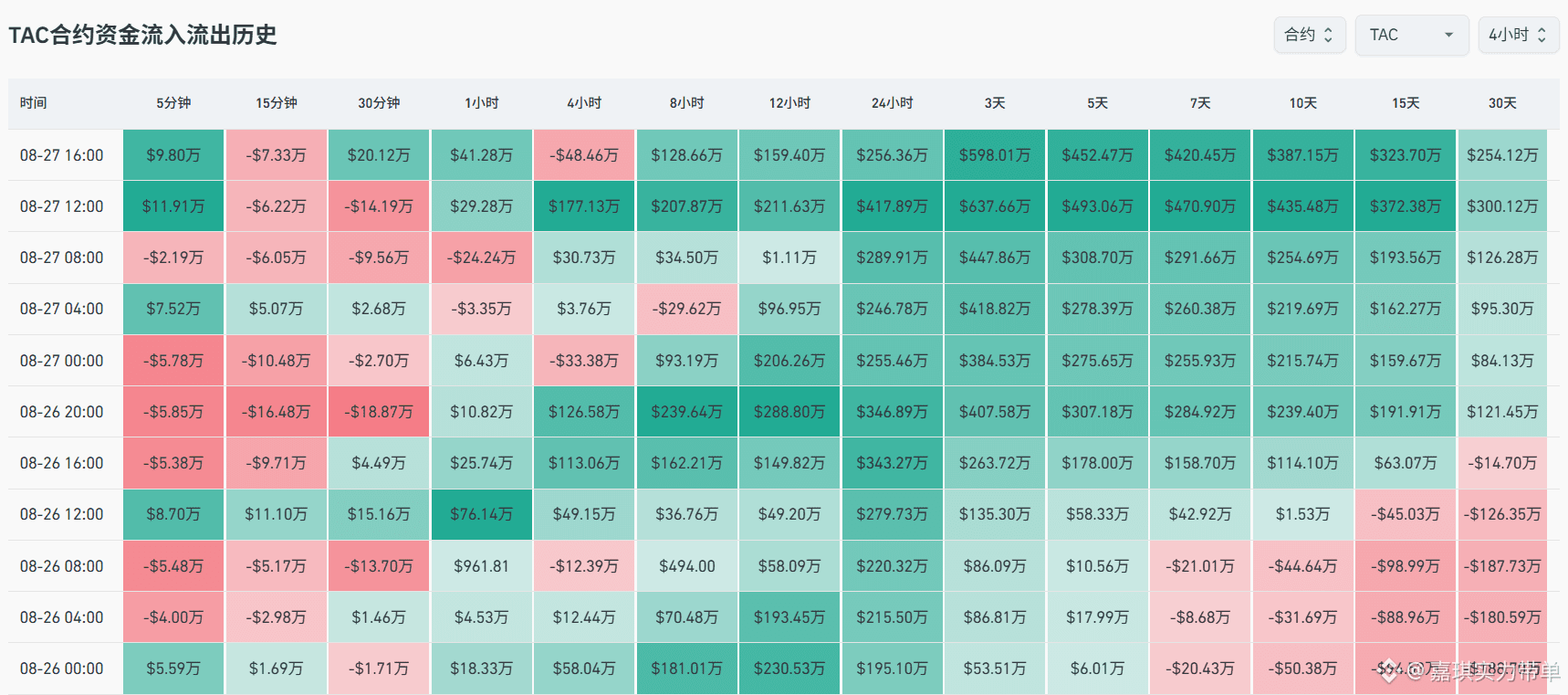Select the 08-27 04:00 row label
The image size is (1568, 695).
point(62,309)
